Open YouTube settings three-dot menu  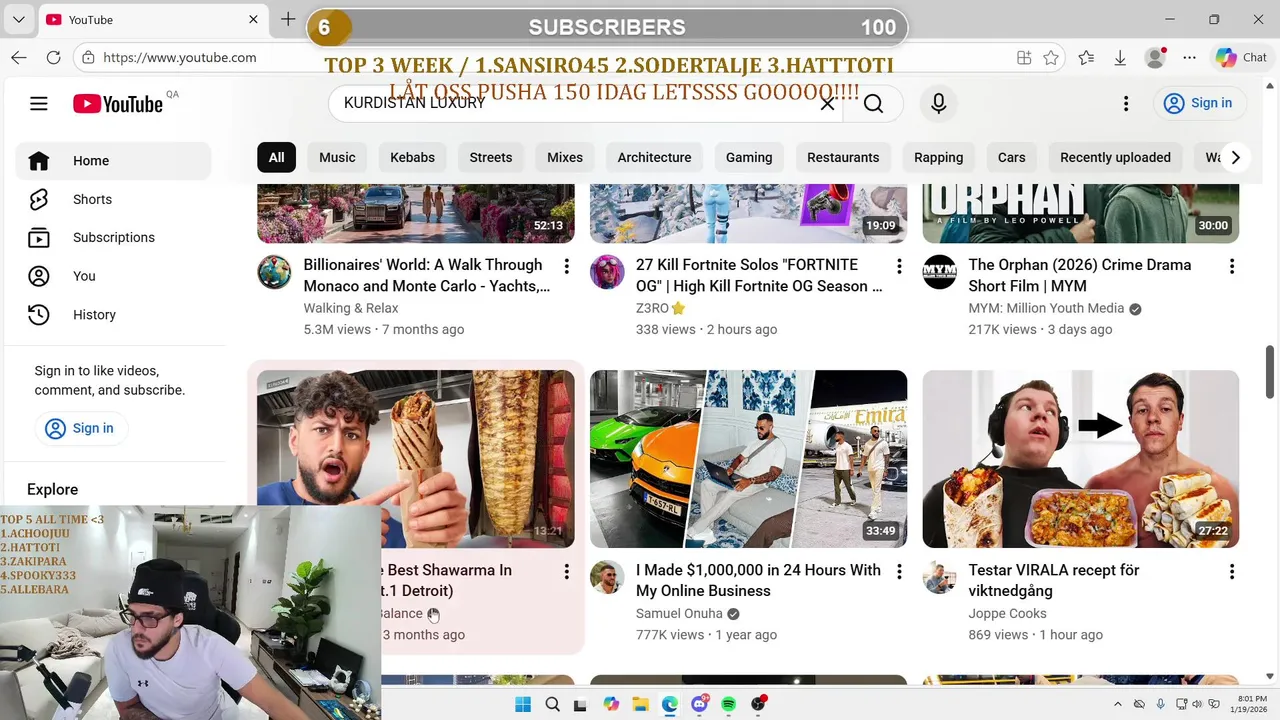click(1126, 103)
